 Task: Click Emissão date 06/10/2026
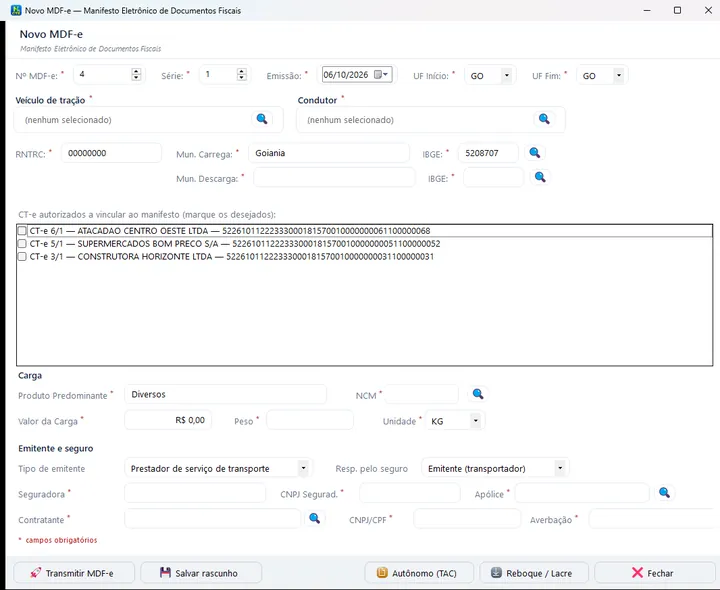(346, 75)
